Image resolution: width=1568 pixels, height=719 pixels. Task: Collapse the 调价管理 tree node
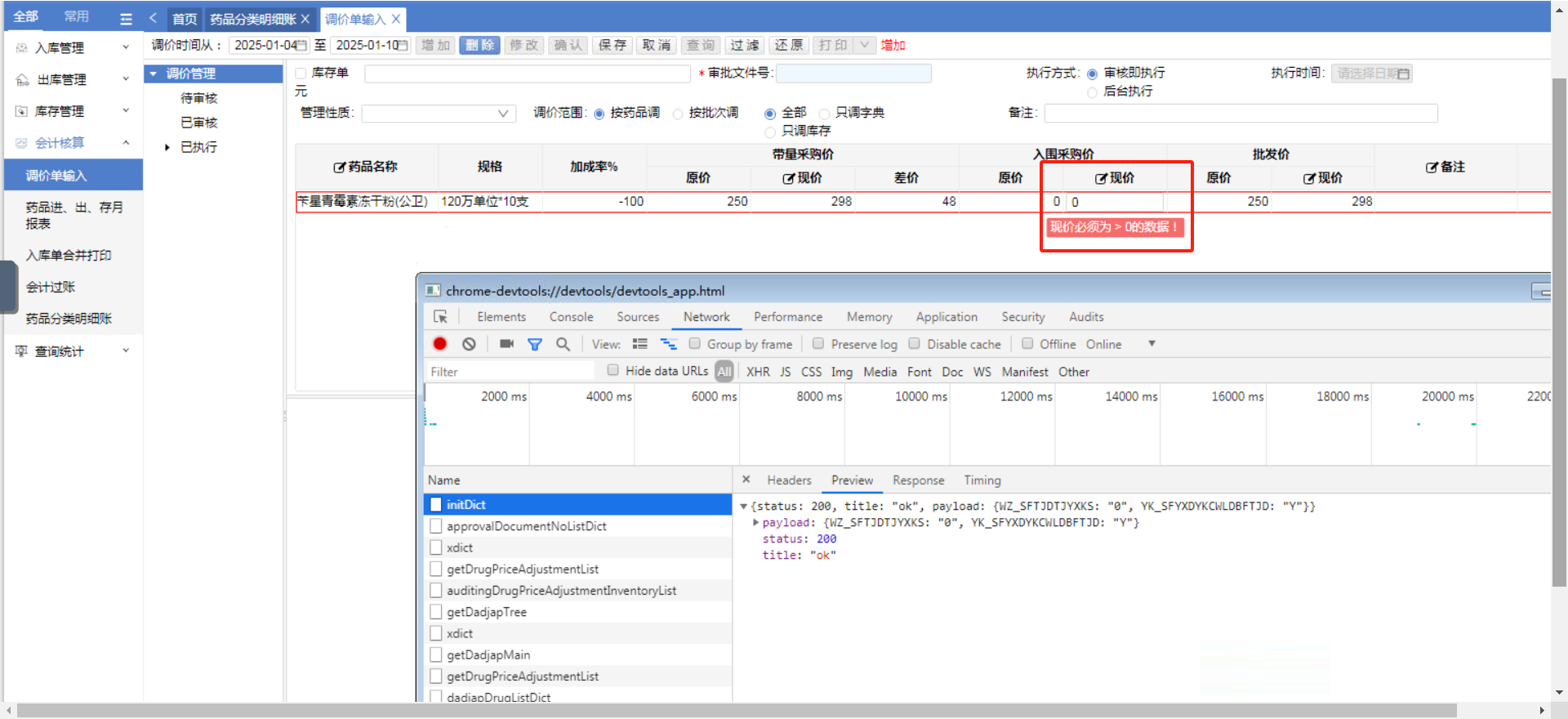click(153, 74)
